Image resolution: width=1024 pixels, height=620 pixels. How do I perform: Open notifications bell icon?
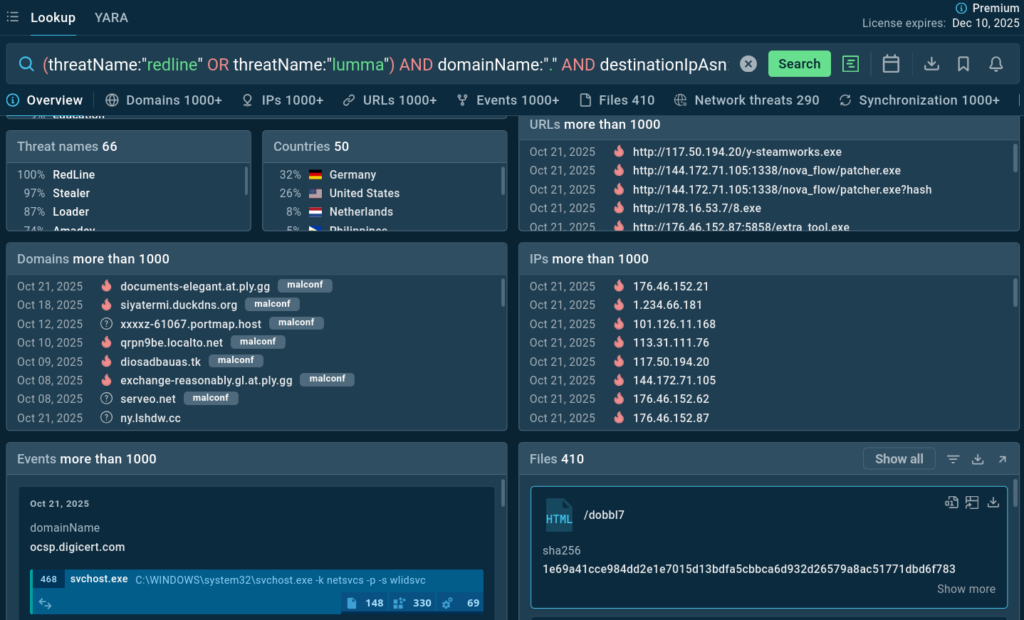pyautogui.click(x=996, y=64)
